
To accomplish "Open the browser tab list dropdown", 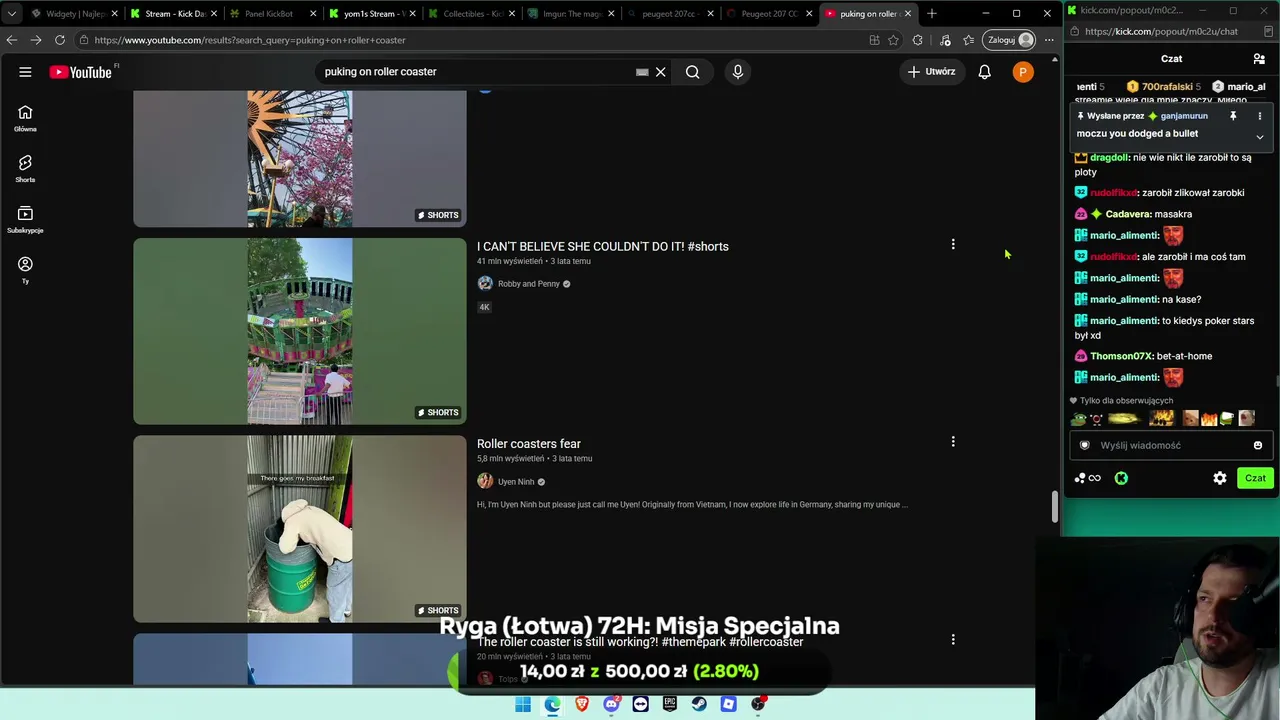I will 12,14.
